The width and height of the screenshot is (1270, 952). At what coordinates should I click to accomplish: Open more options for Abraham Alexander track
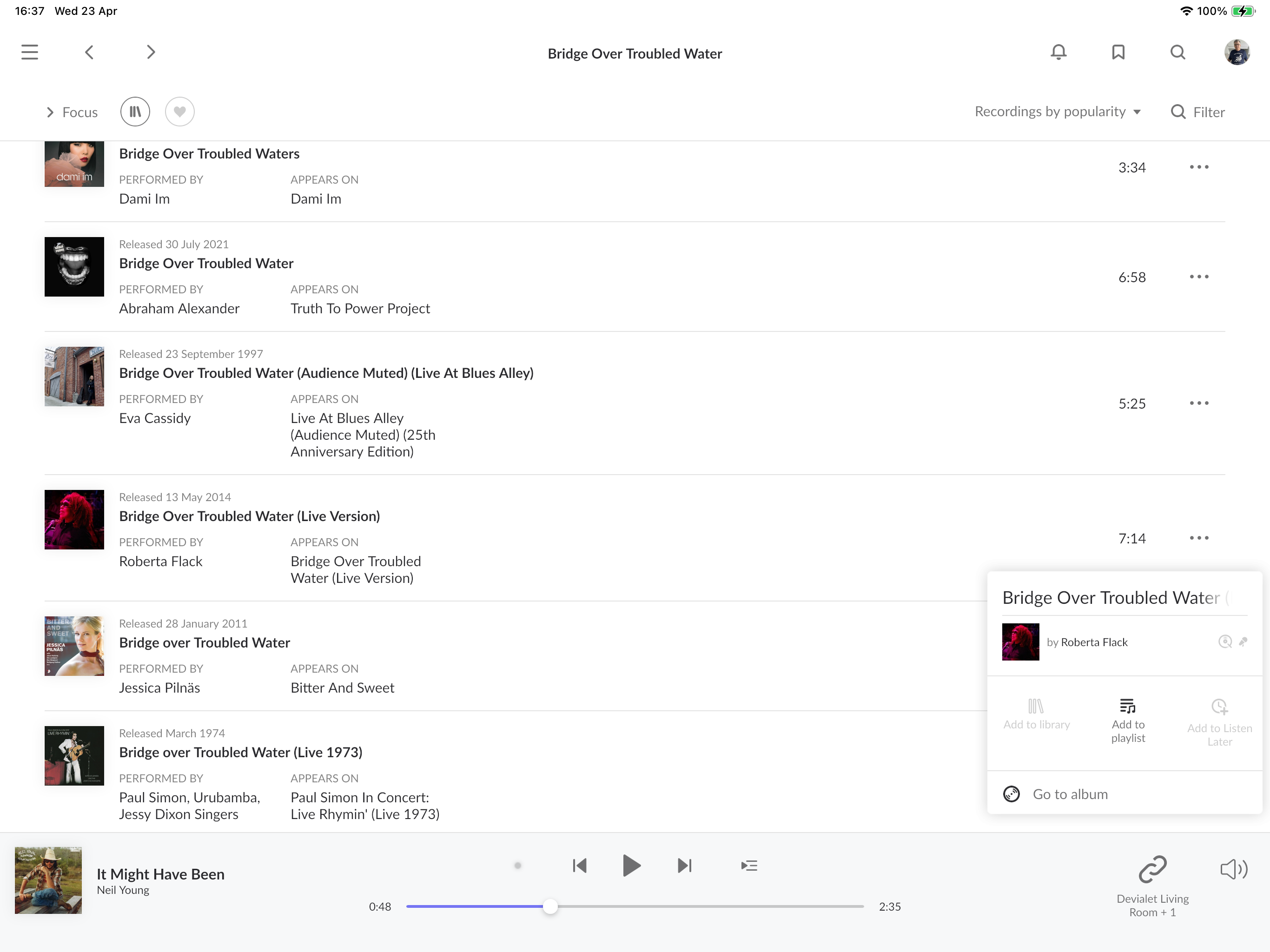(1199, 277)
